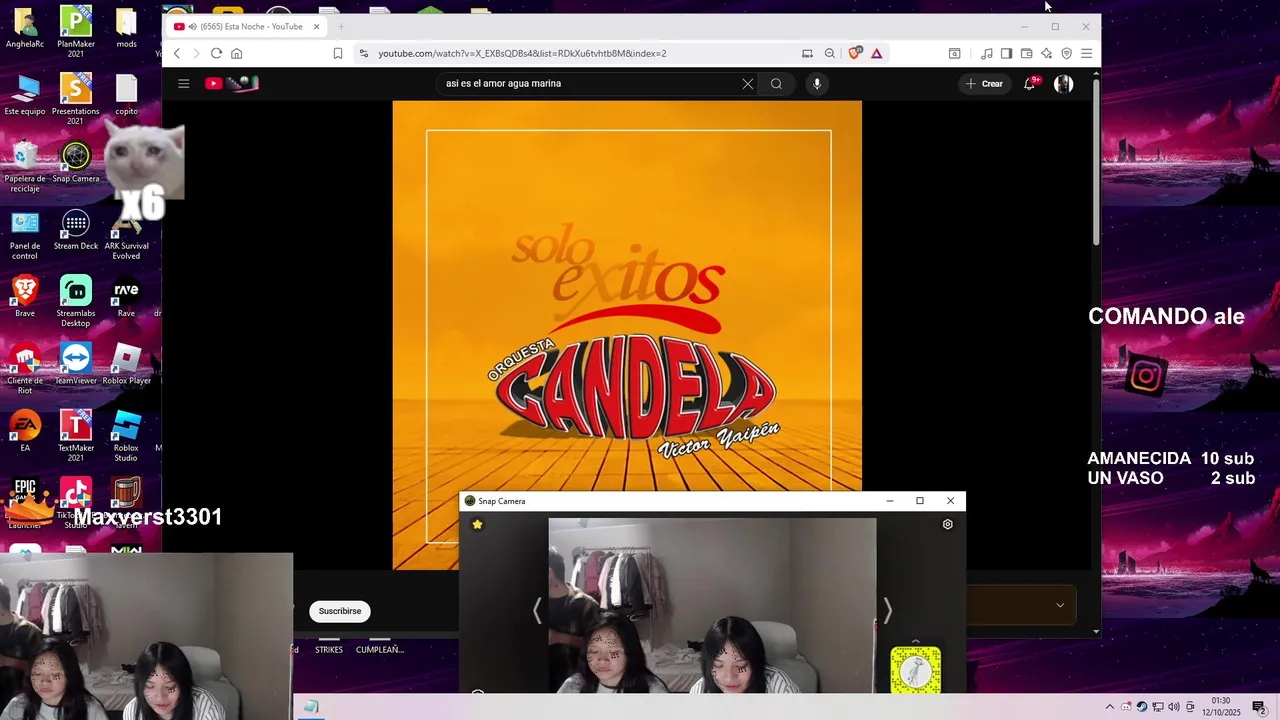Click the Crear button on YouTube
The image size is (1280, 720).
pos(984,84)
